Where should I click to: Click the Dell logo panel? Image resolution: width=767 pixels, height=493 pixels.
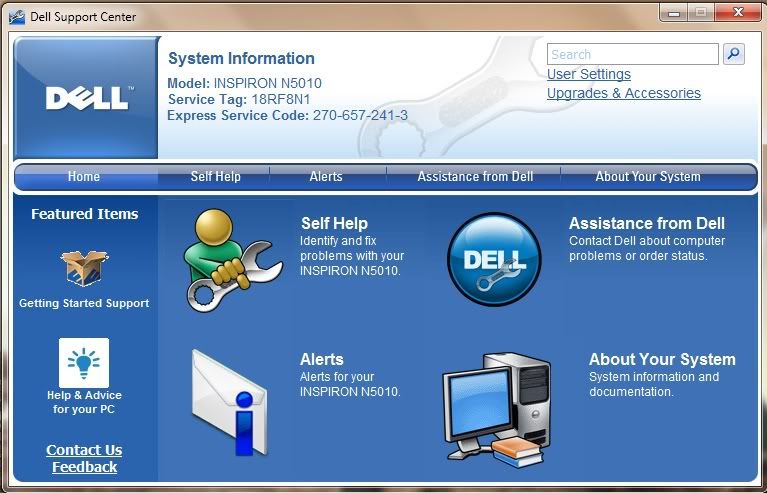coord(86,97)
